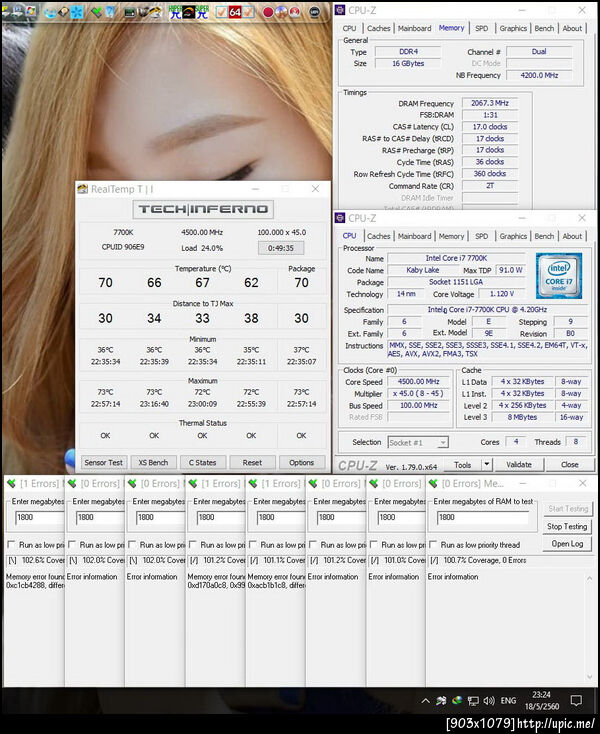The height and width of the screenshot is (734, 600).
Task: Open the orange checkmark icon after red 64
Action: click(x=248, y=12)
